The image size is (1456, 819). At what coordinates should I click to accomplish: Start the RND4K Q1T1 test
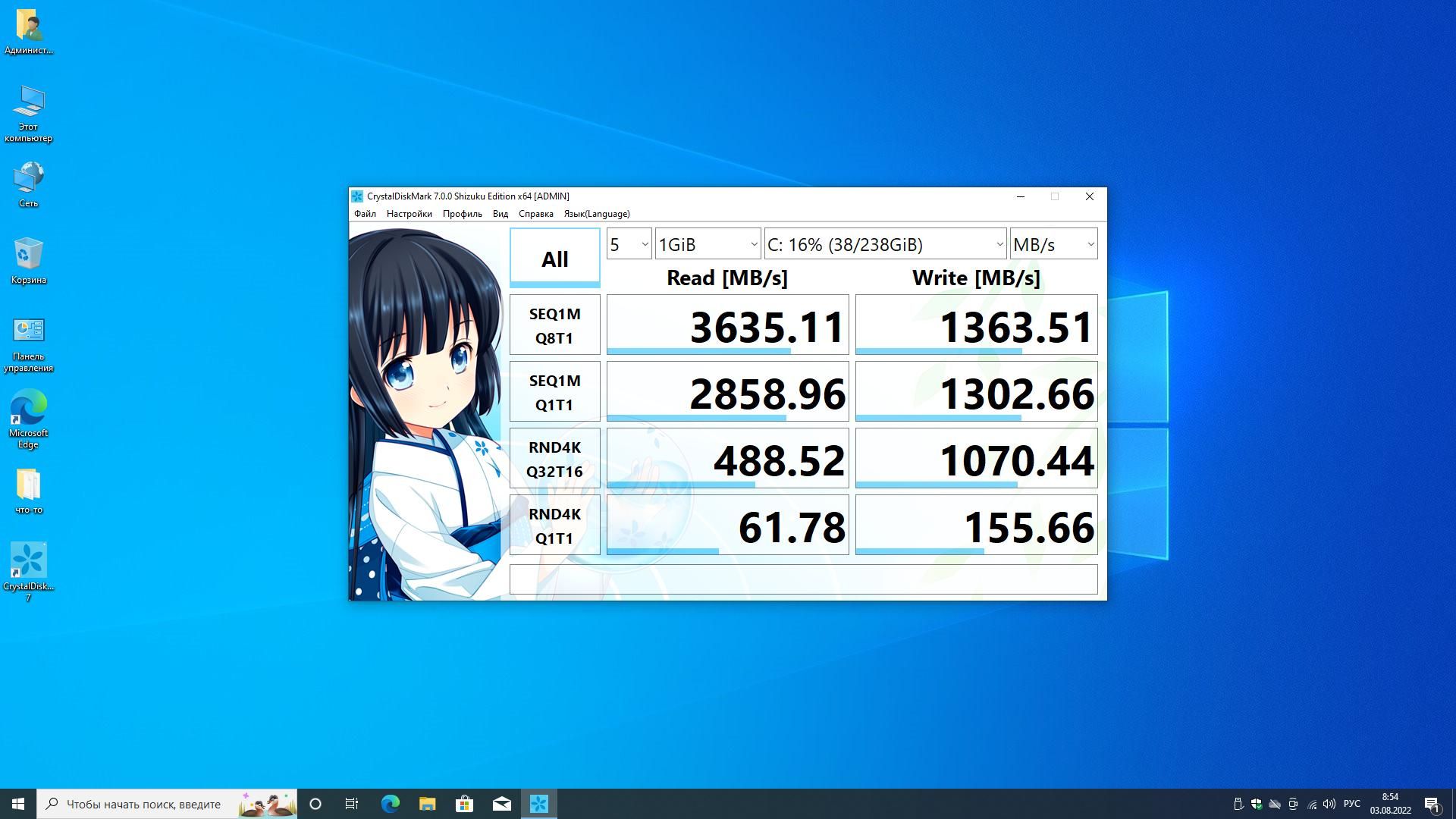(554, 526)
